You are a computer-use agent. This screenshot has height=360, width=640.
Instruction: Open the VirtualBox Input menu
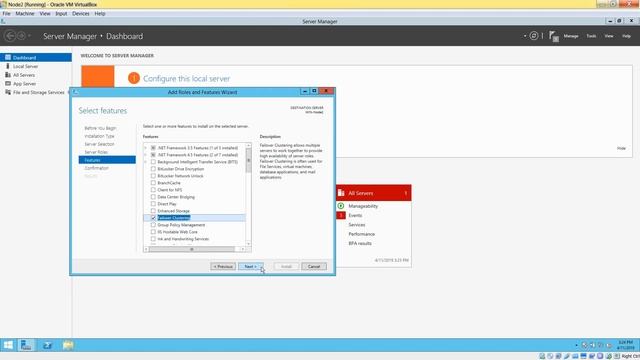pyautogui.click(x=61, y=13)
